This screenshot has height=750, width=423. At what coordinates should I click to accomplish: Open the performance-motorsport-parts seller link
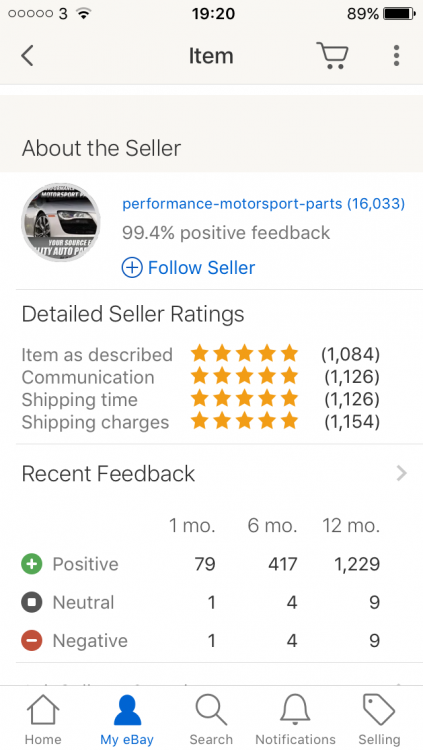click(263, 204)
